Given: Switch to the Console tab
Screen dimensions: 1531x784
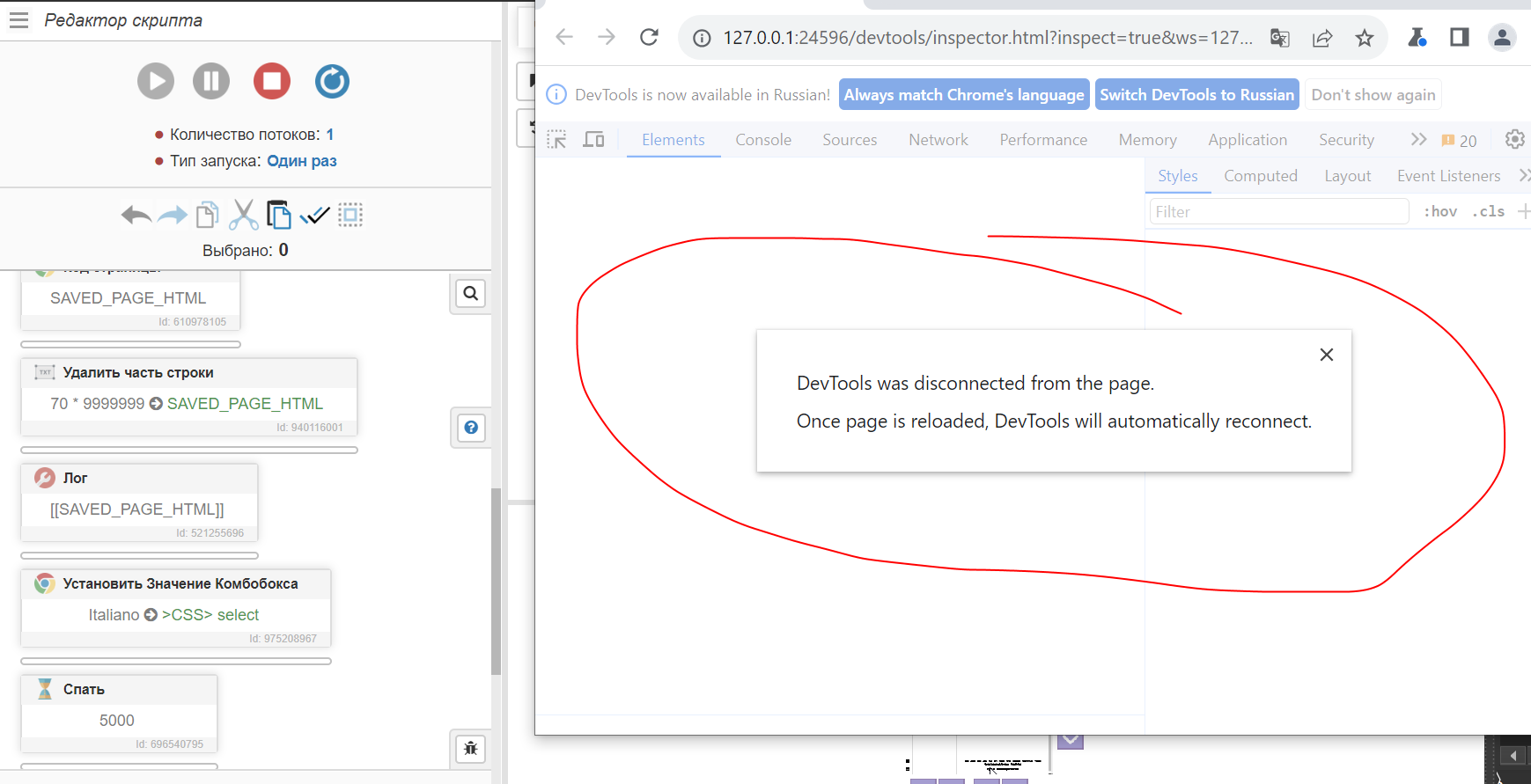Looking at the screenshot, I should coord(763,140).
